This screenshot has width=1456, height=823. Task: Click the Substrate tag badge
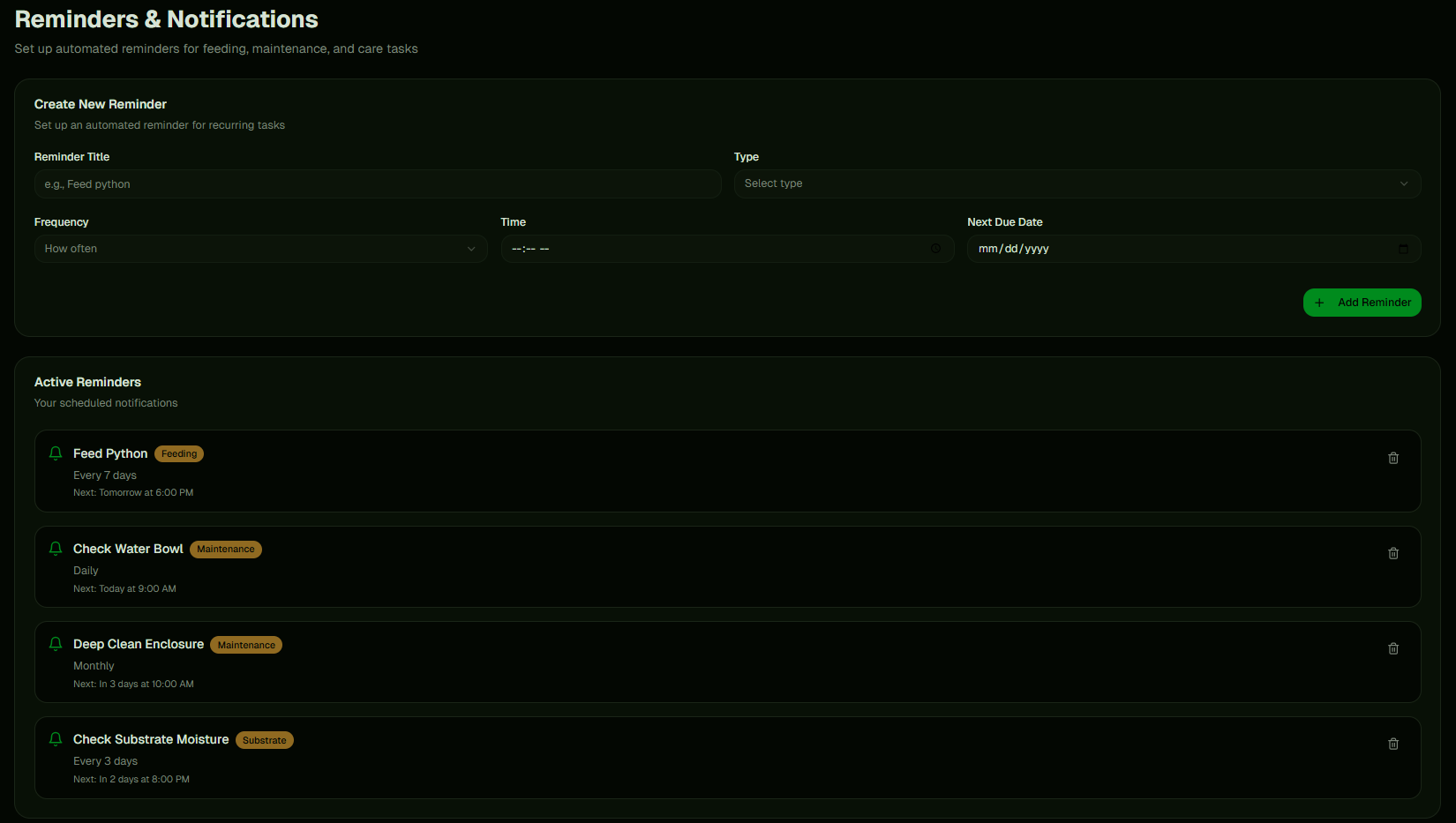coord(264,740)
